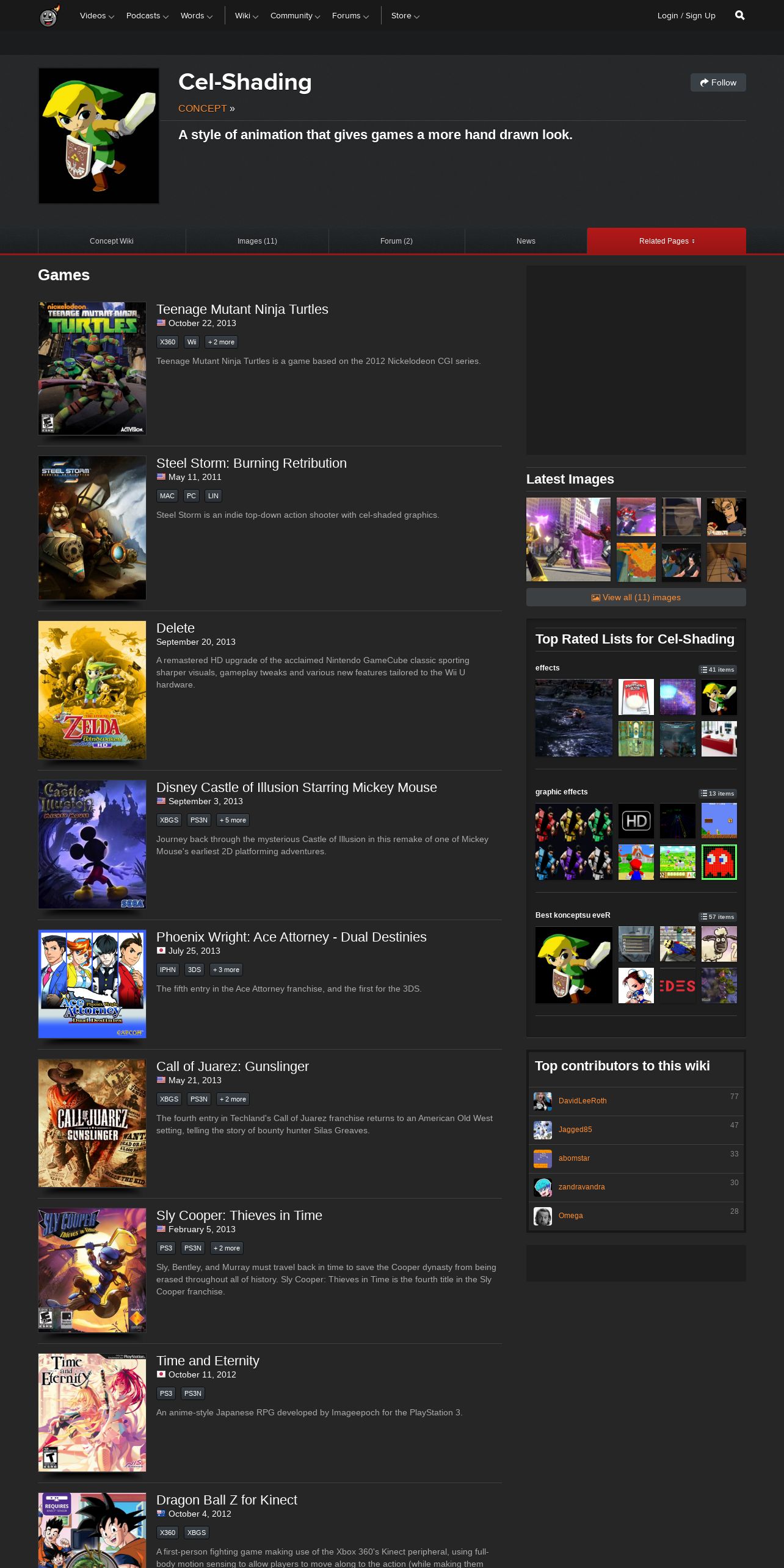Screen dimensions: 784x1568
Task: Select the X360 platform tag for Ninja Turtles
Action: coord(168,342)
